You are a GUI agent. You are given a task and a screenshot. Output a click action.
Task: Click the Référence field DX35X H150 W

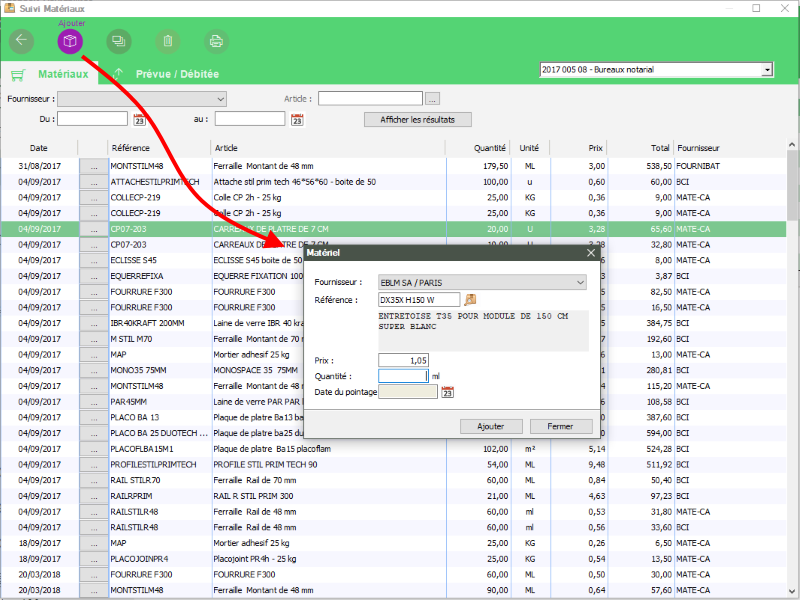pyautogui.click(x=419, y=299)
